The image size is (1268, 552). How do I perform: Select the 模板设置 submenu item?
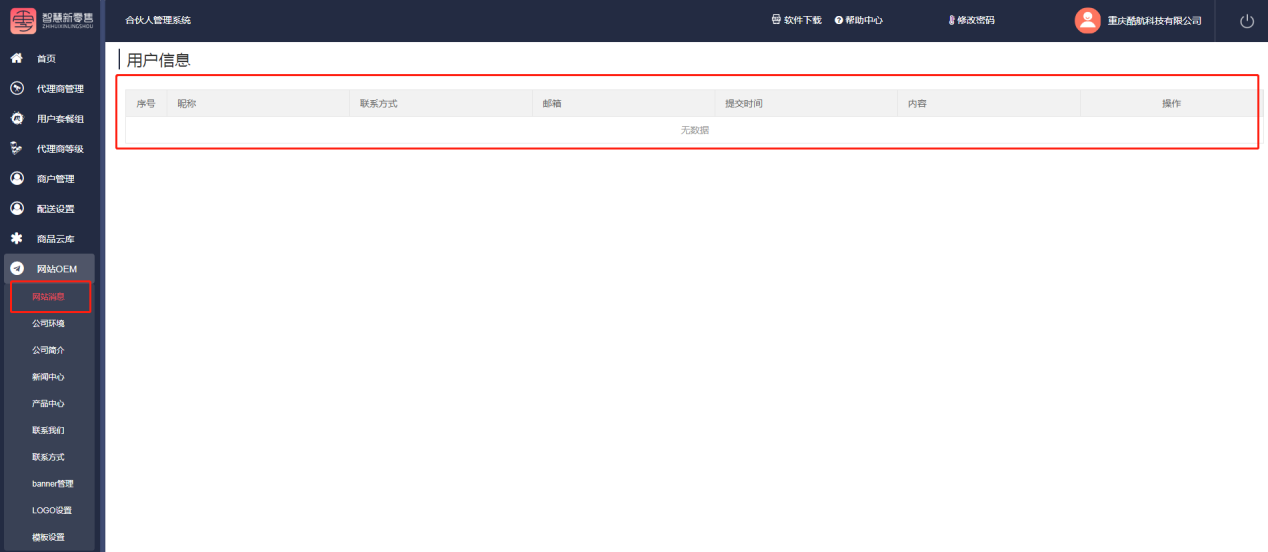point(48,537)
